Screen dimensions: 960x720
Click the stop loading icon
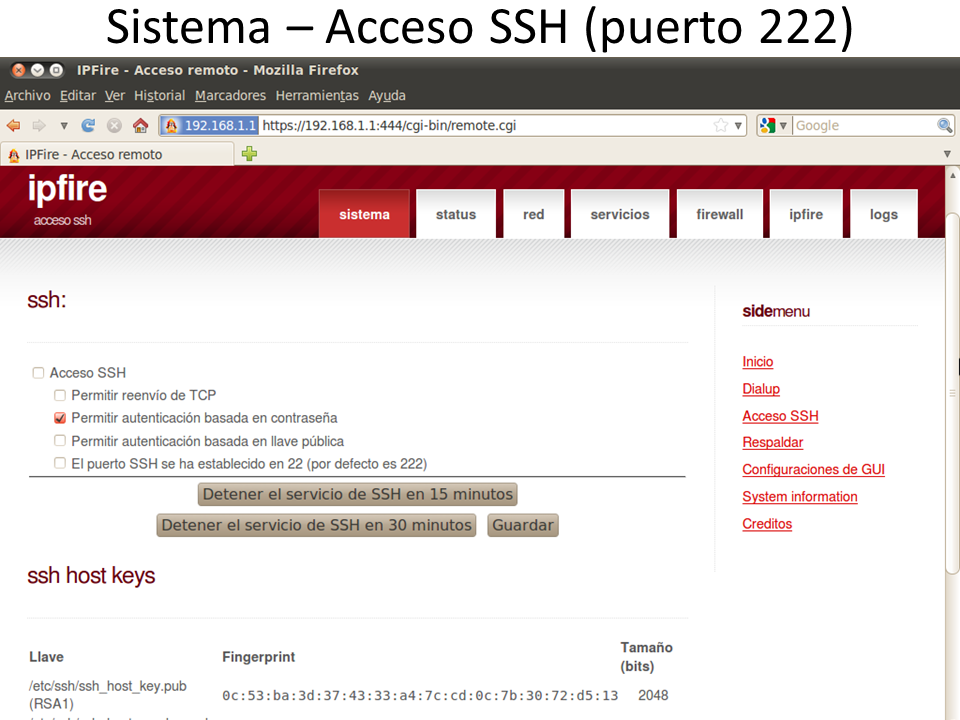(x=114, y=126)
